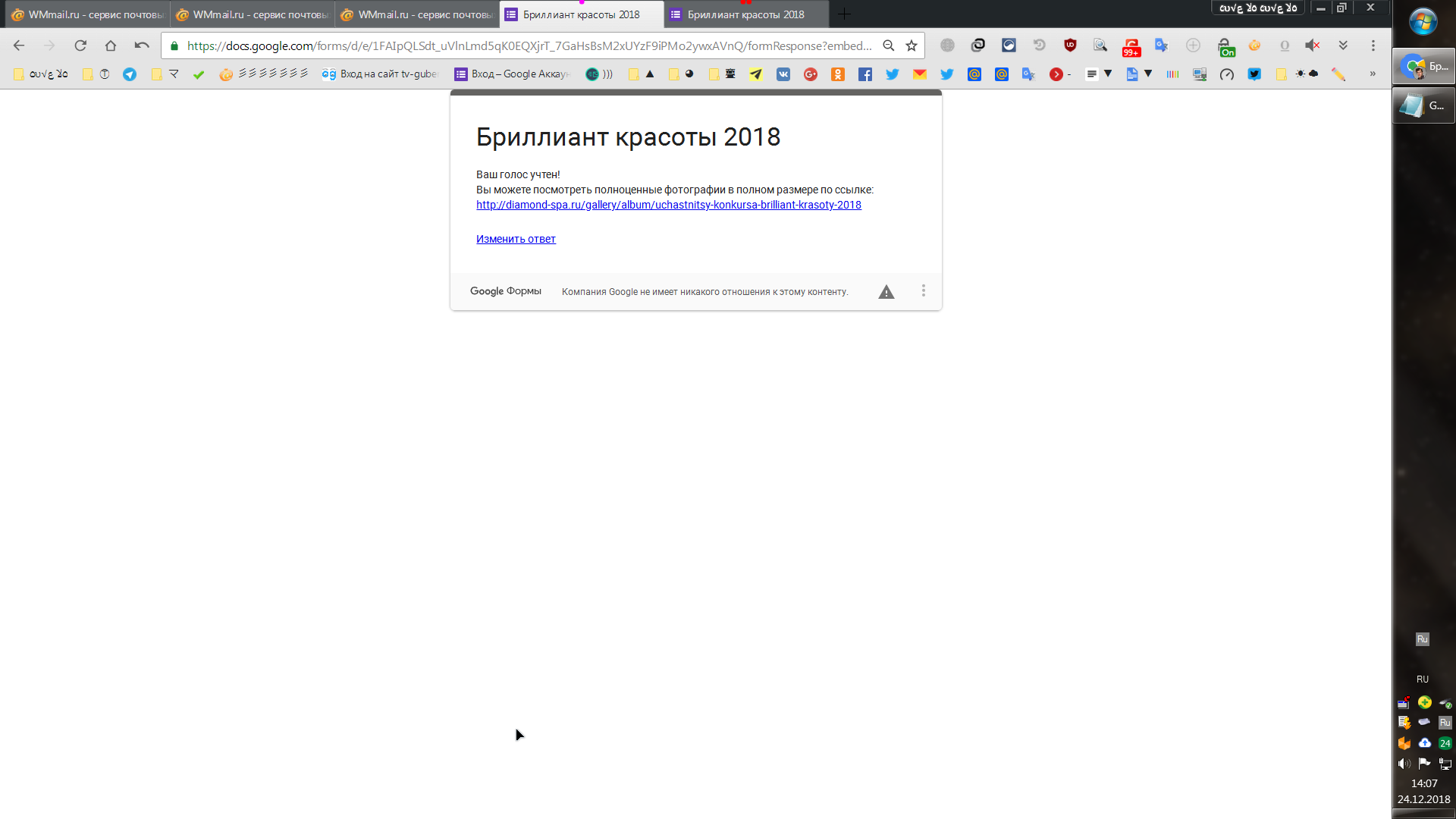The width and height of the screenshot is (1456, 819).
Task: Click the RU language indicator in system tray
Action: (1422, 679)
